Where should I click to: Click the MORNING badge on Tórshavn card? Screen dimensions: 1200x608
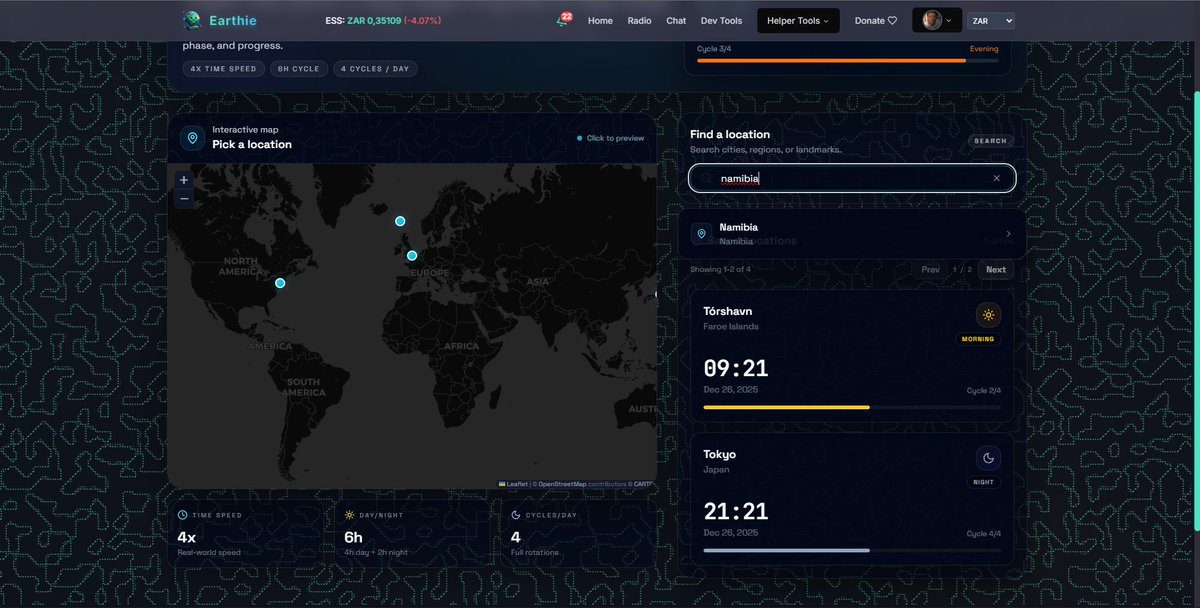(977, 339)
